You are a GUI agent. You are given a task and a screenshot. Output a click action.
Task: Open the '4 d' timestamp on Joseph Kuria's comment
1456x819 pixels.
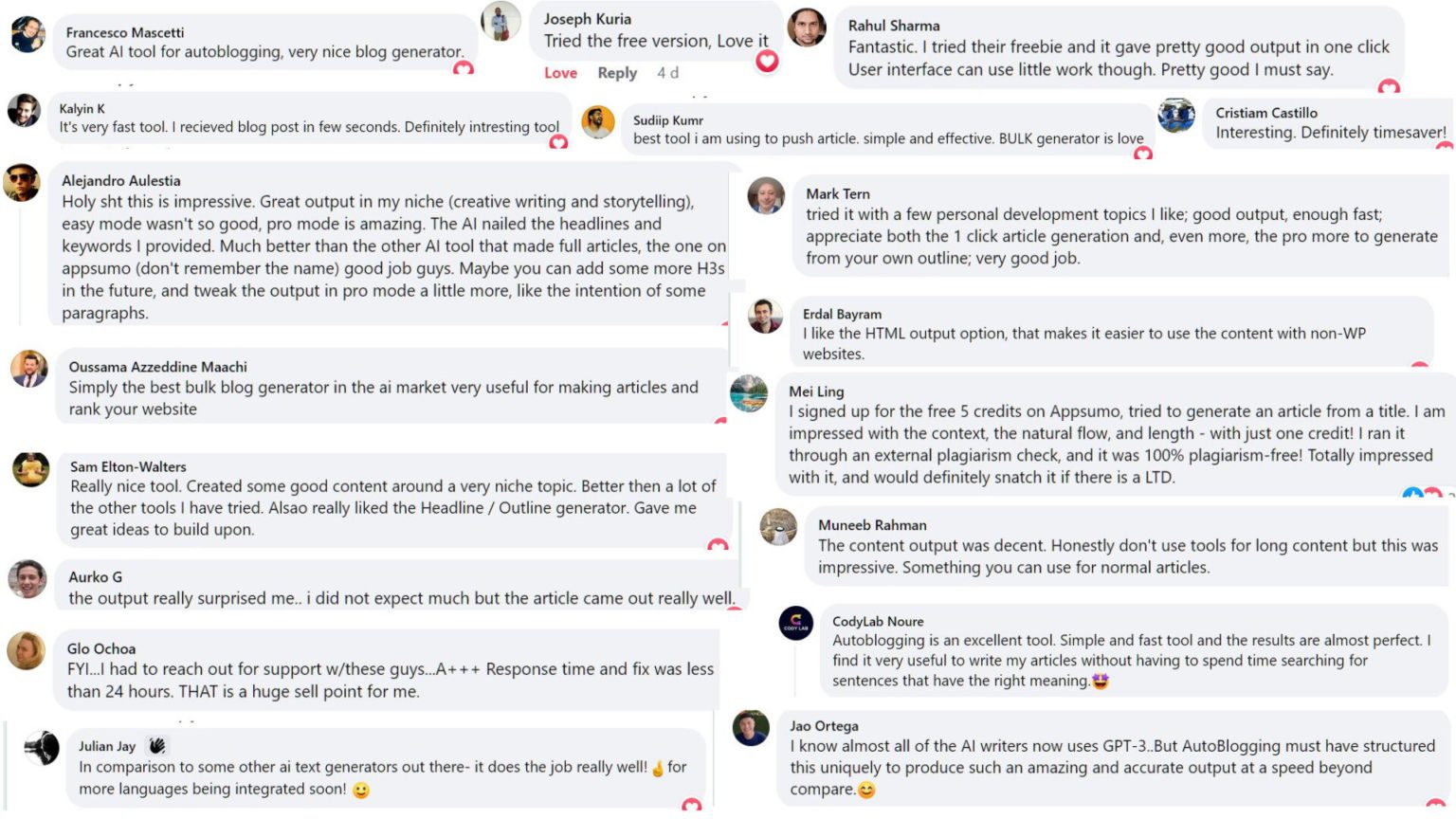coord(668,73)
